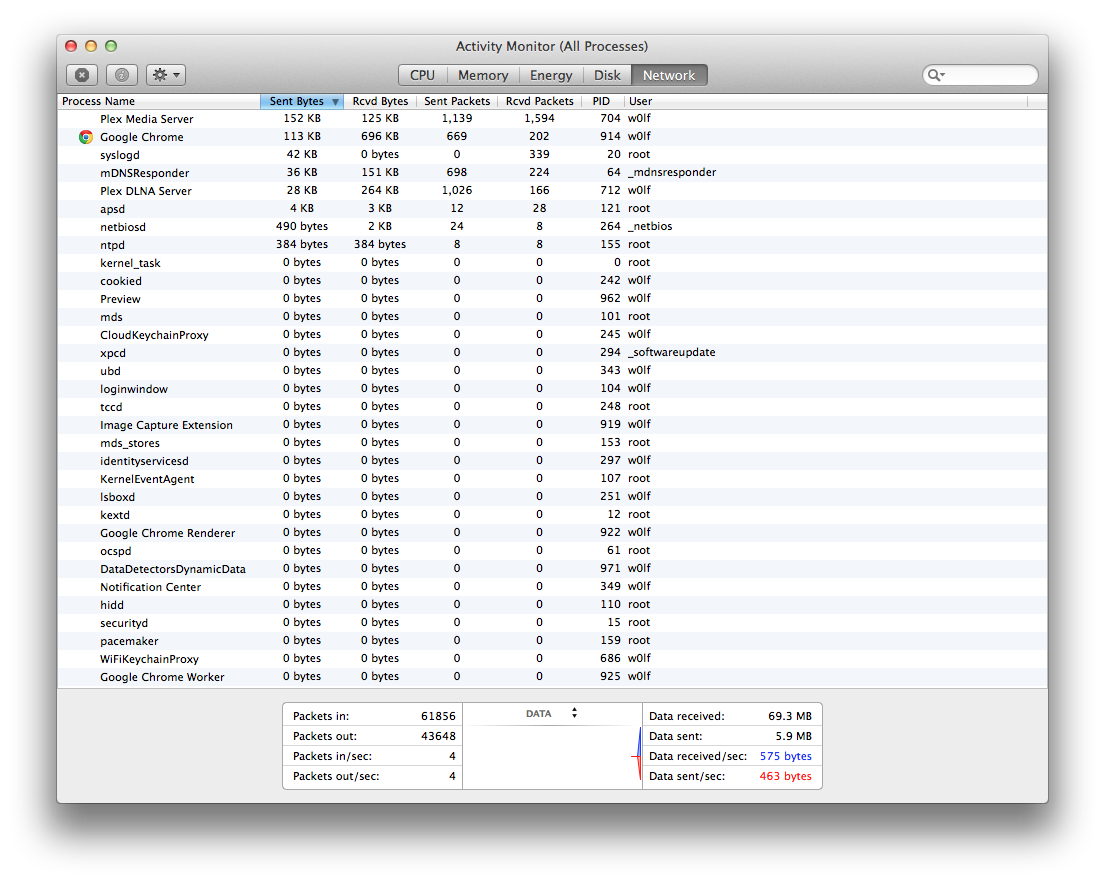Select the identityservicesd process
The width and height of the screenshot is (1105, 882).
point(552,461)
